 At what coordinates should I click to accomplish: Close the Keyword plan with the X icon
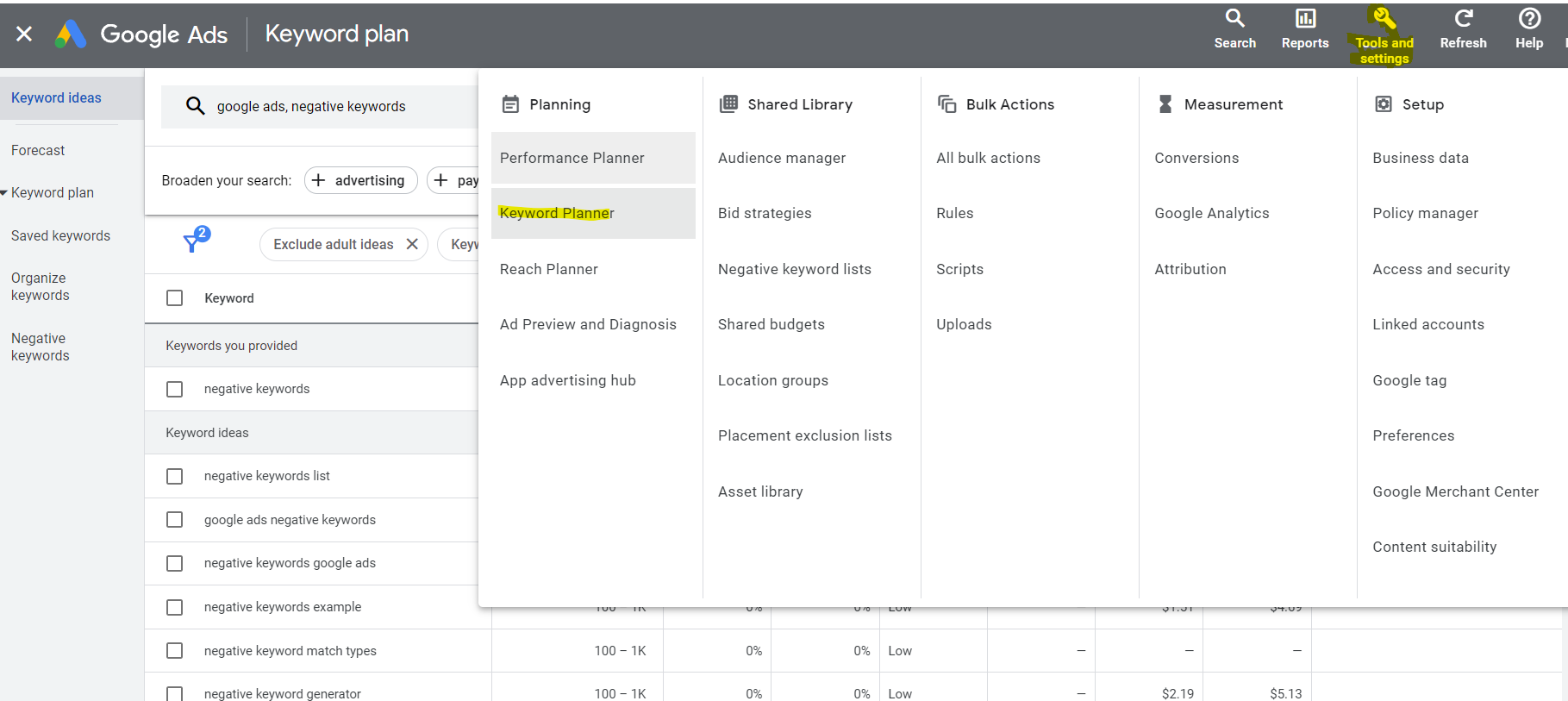click(24, 34)
